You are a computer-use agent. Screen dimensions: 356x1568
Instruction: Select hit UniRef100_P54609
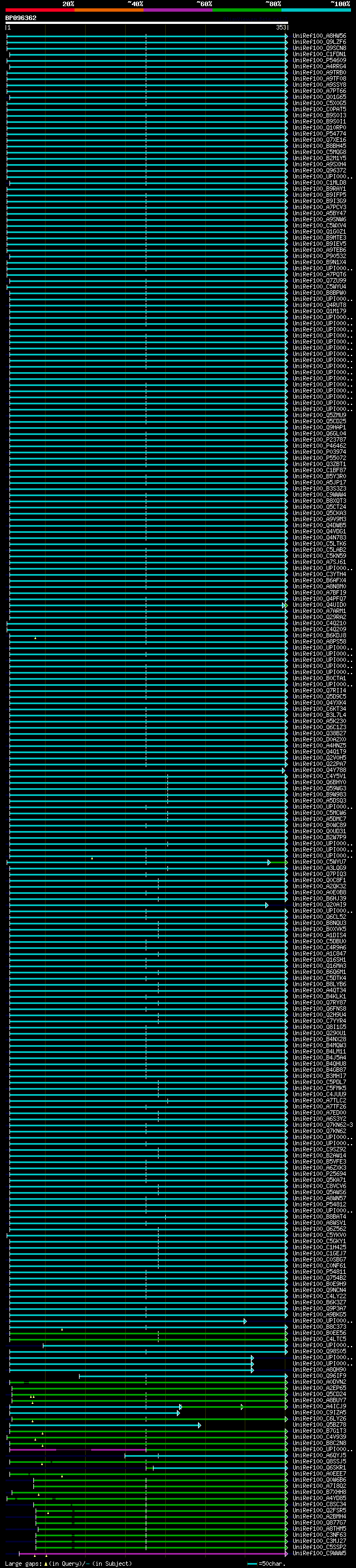[319, 60]
